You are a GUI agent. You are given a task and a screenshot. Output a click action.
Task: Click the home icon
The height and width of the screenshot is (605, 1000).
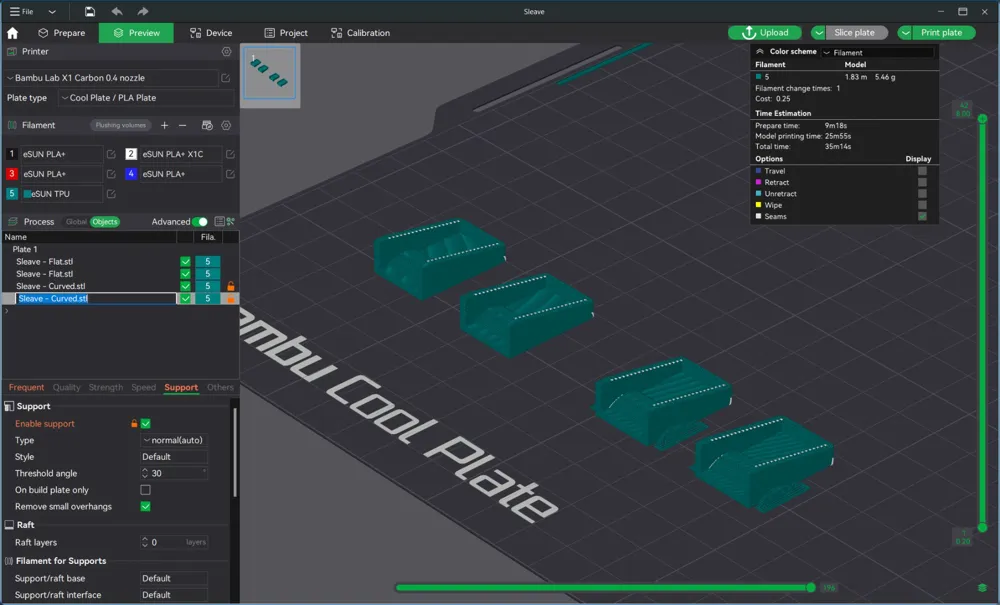12,33
